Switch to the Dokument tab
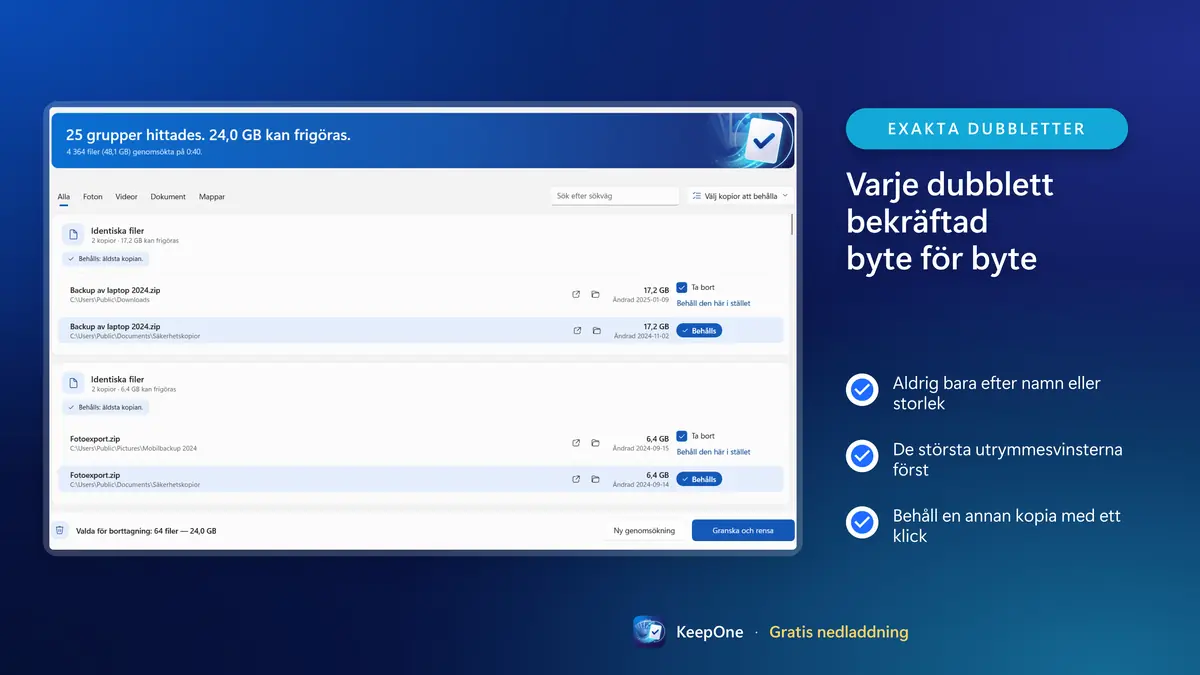Viewport: 1200px width, 675px height. tap(168, 197)
